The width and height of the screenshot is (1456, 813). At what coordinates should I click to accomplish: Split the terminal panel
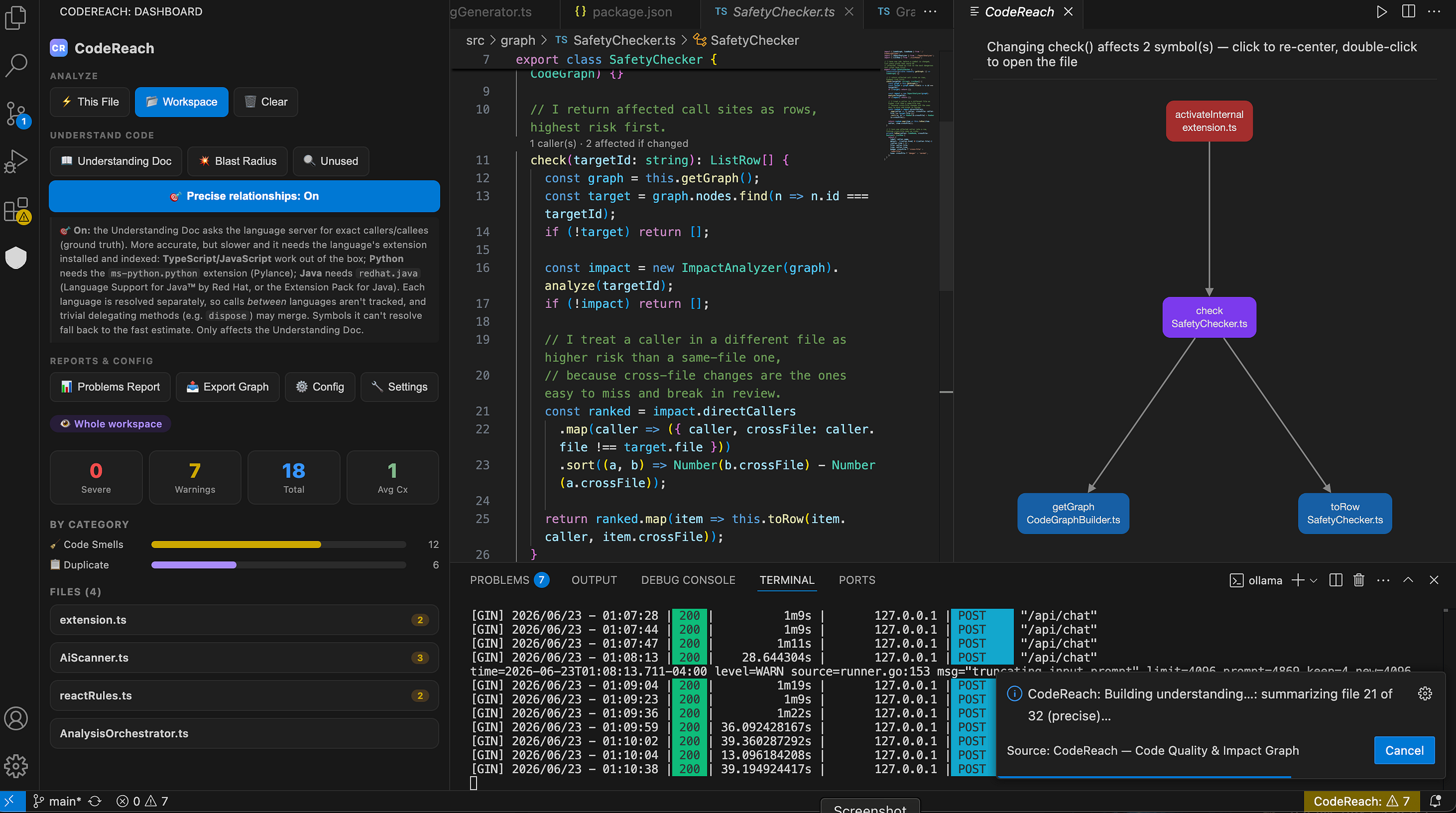(x=1336, y=580)
